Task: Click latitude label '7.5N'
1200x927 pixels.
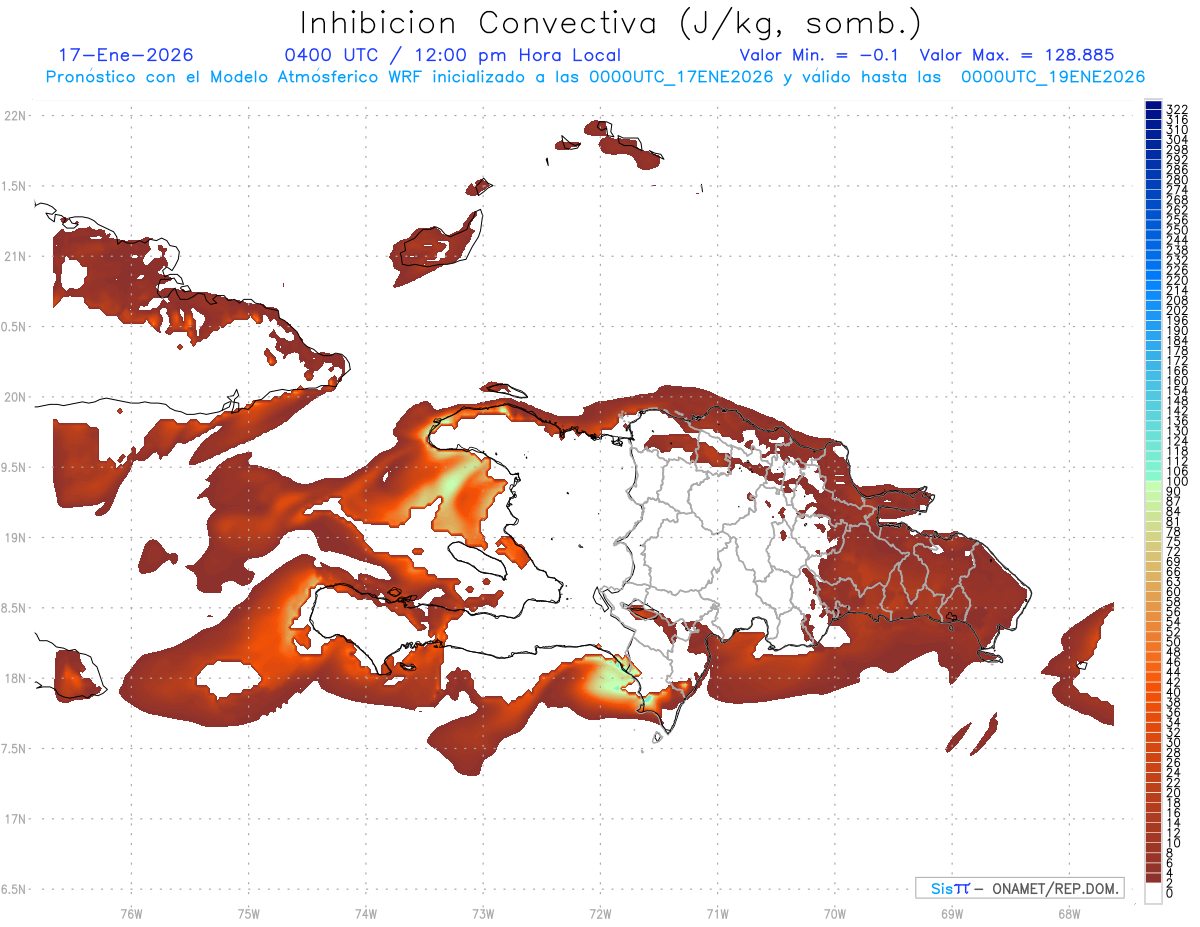Action: click(14, 749)
